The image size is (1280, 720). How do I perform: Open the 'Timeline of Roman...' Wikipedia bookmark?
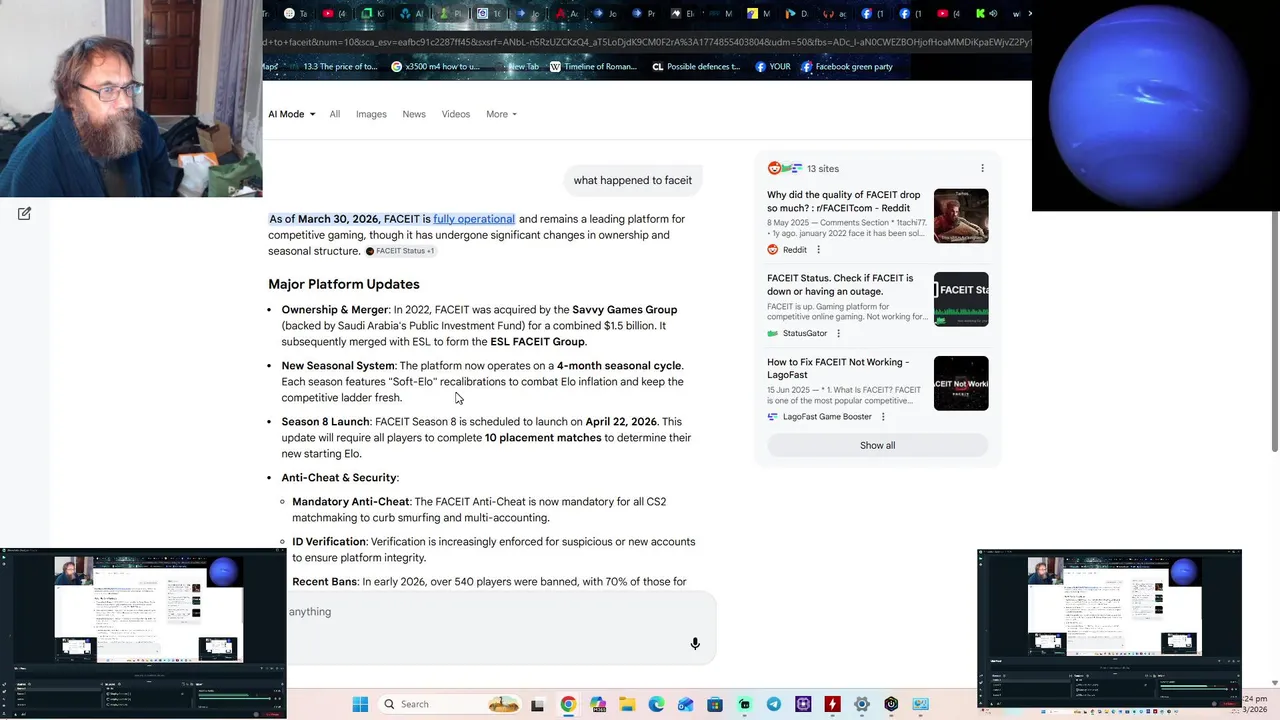(593, 67)
